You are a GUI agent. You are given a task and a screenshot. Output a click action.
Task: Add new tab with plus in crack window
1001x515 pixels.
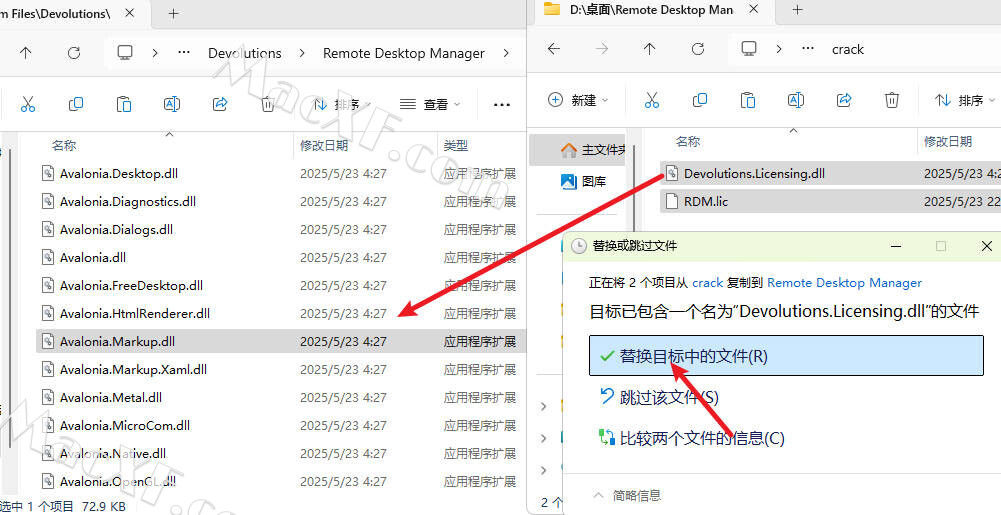coord(797,10)
